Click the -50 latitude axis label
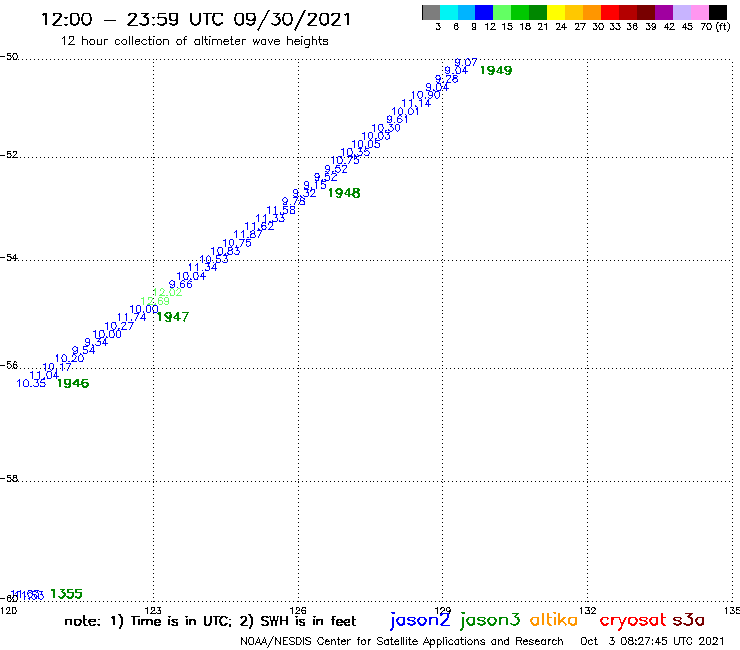 [9, 57]
